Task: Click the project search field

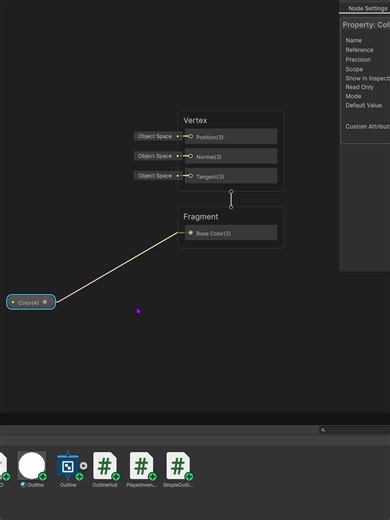Action: [x=355, y=430]
